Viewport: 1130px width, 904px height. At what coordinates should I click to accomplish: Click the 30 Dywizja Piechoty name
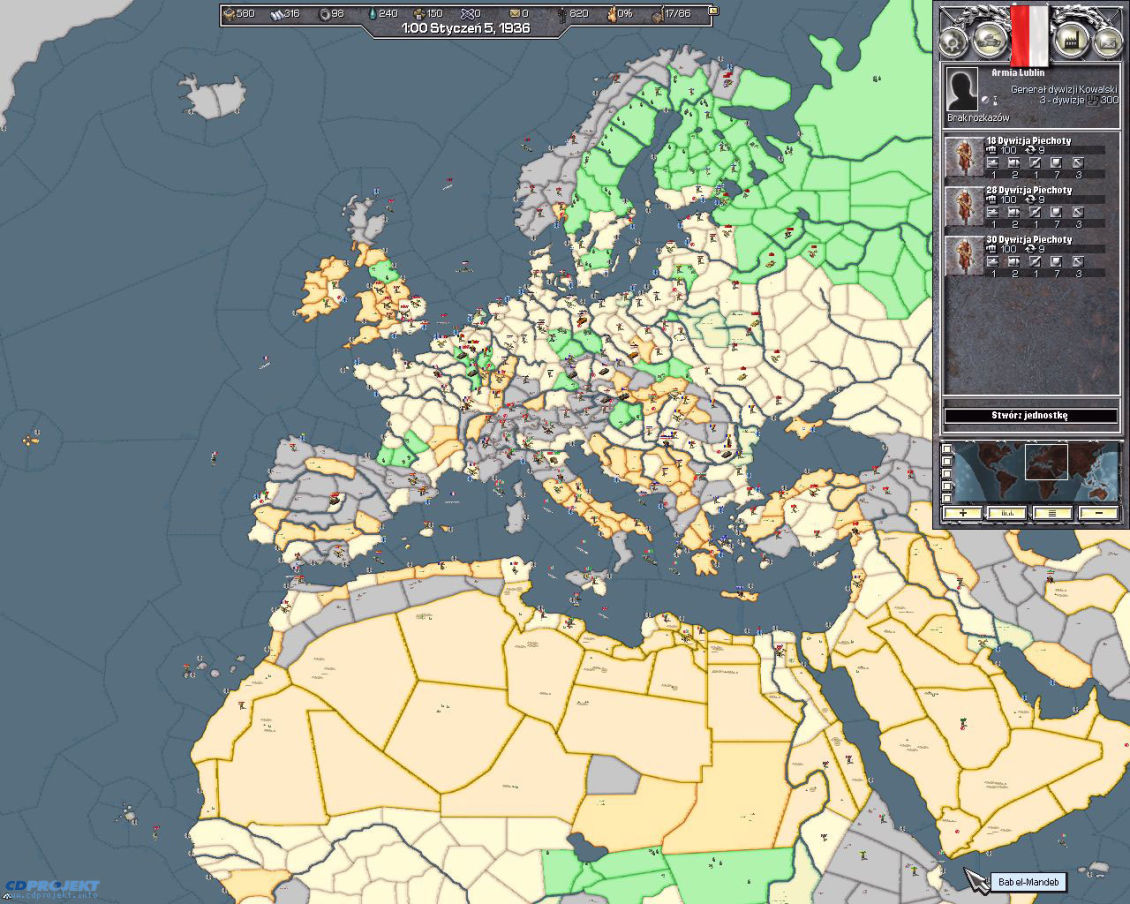[x=1028, y=239]
